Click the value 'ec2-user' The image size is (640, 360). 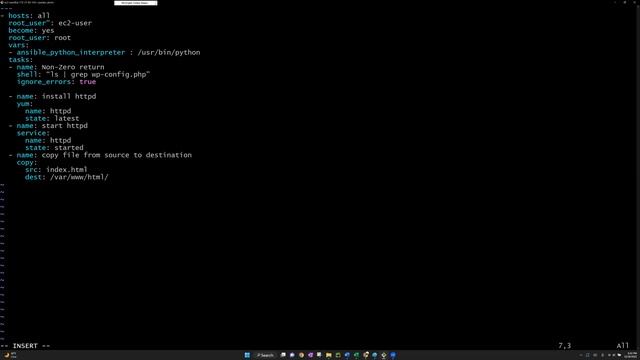click(75, 23)
